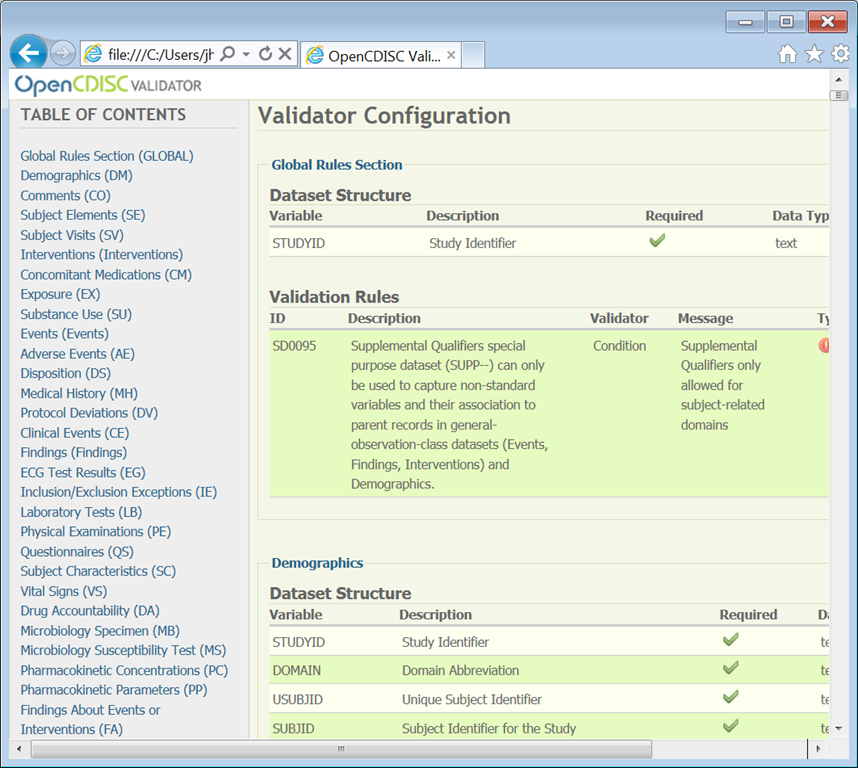This screenshot has height=768, width=858.
Task: Click Drug Accountability (DA) link
Action: tap(90, 610)
